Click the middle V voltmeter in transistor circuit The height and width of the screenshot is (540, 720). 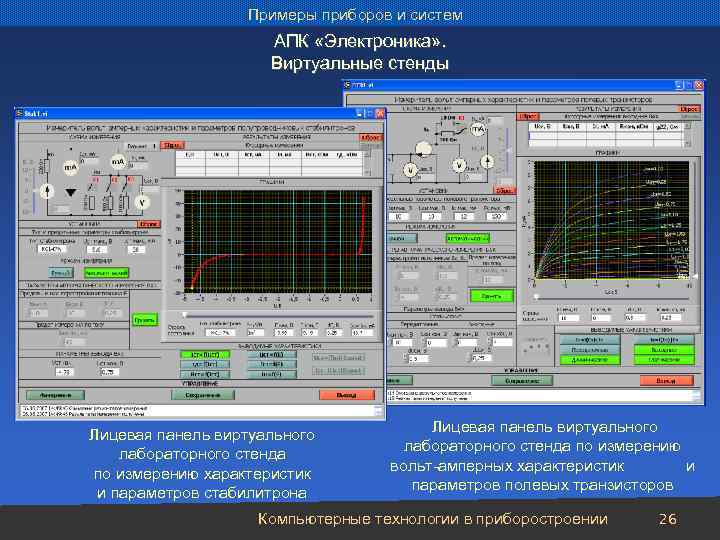point(459,165)
